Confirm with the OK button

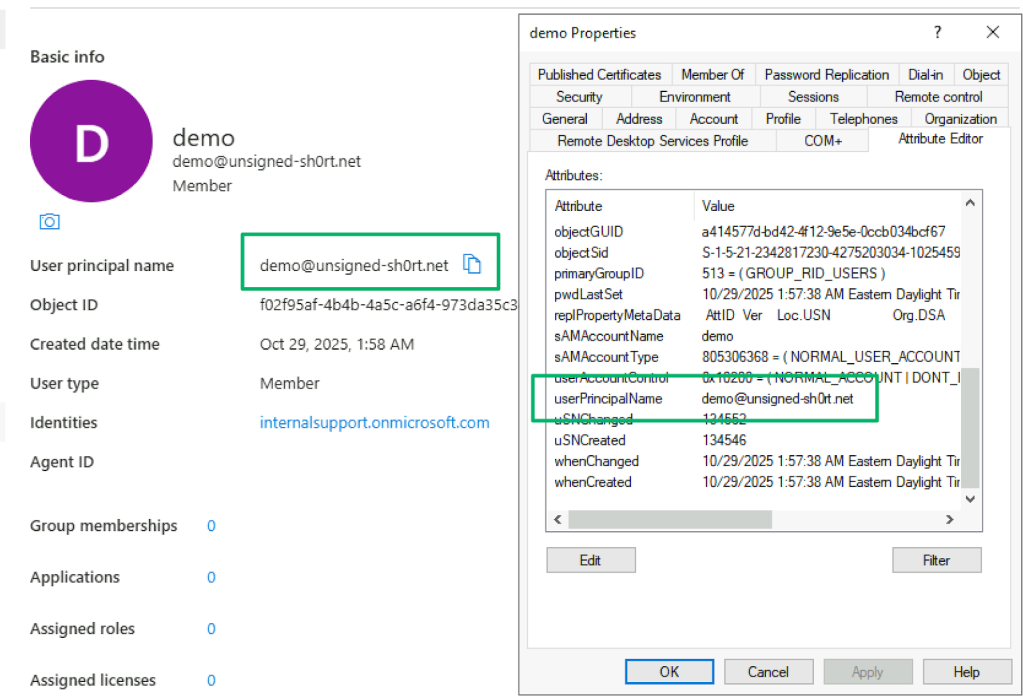pos(669,672)
